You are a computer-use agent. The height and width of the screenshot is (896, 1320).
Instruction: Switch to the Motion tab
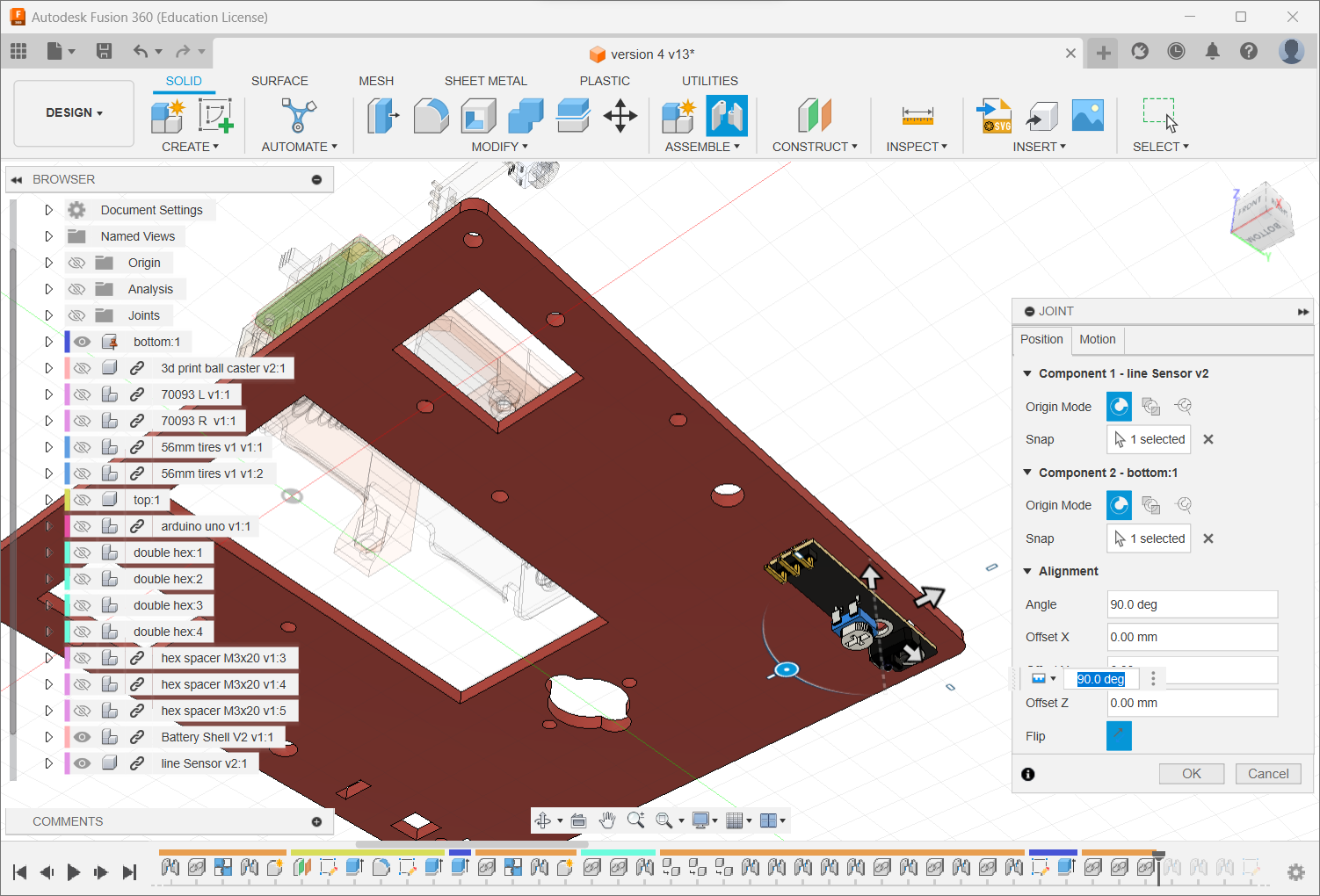pos(1097,339)
